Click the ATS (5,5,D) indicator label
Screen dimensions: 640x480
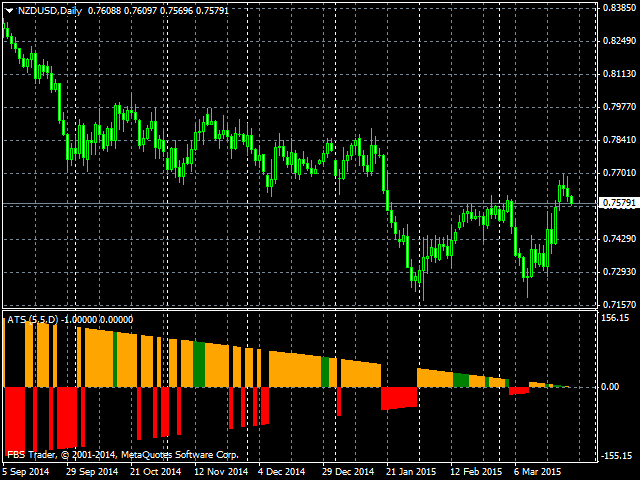tap(32, 319)
